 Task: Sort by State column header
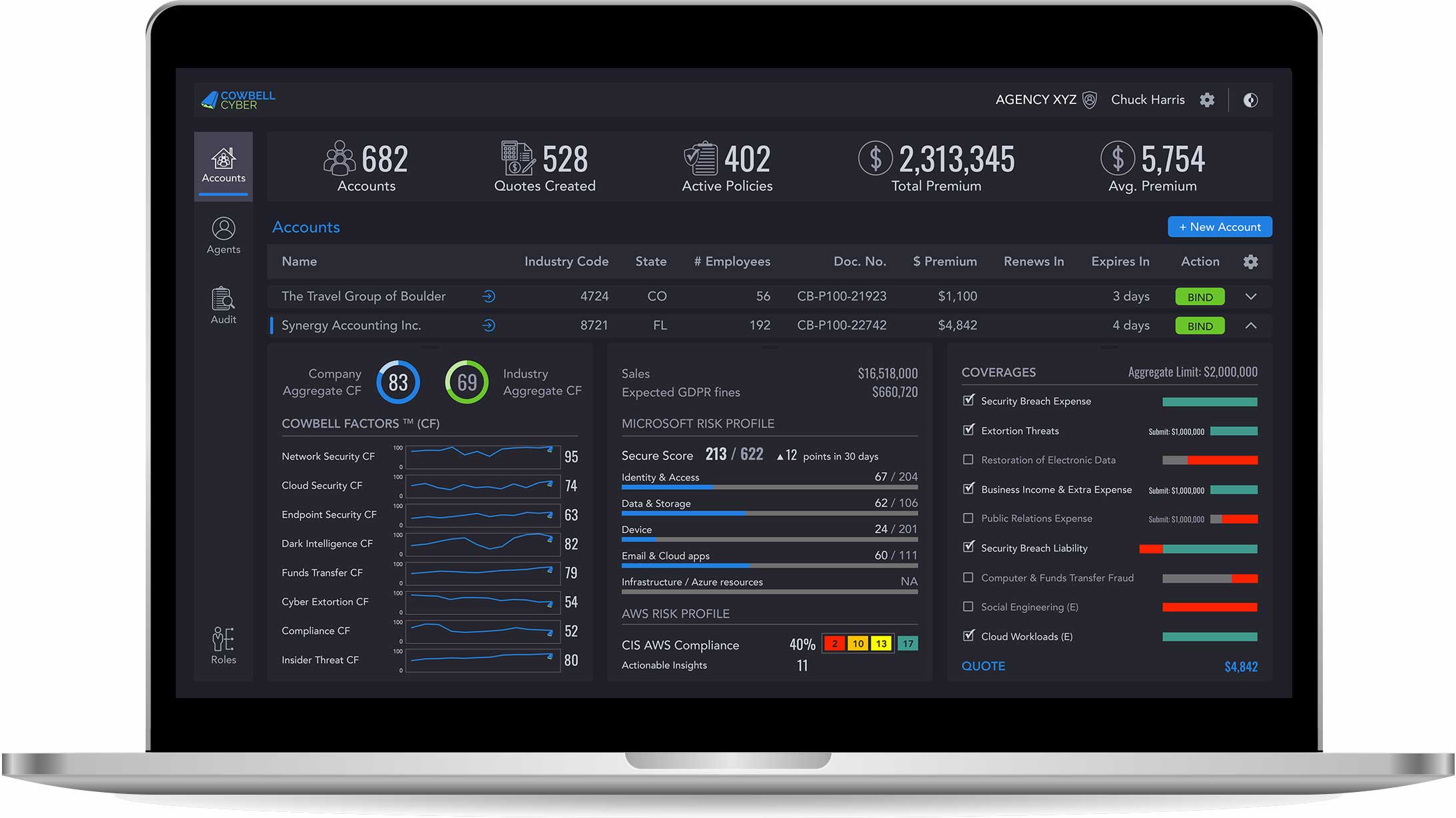650,261
